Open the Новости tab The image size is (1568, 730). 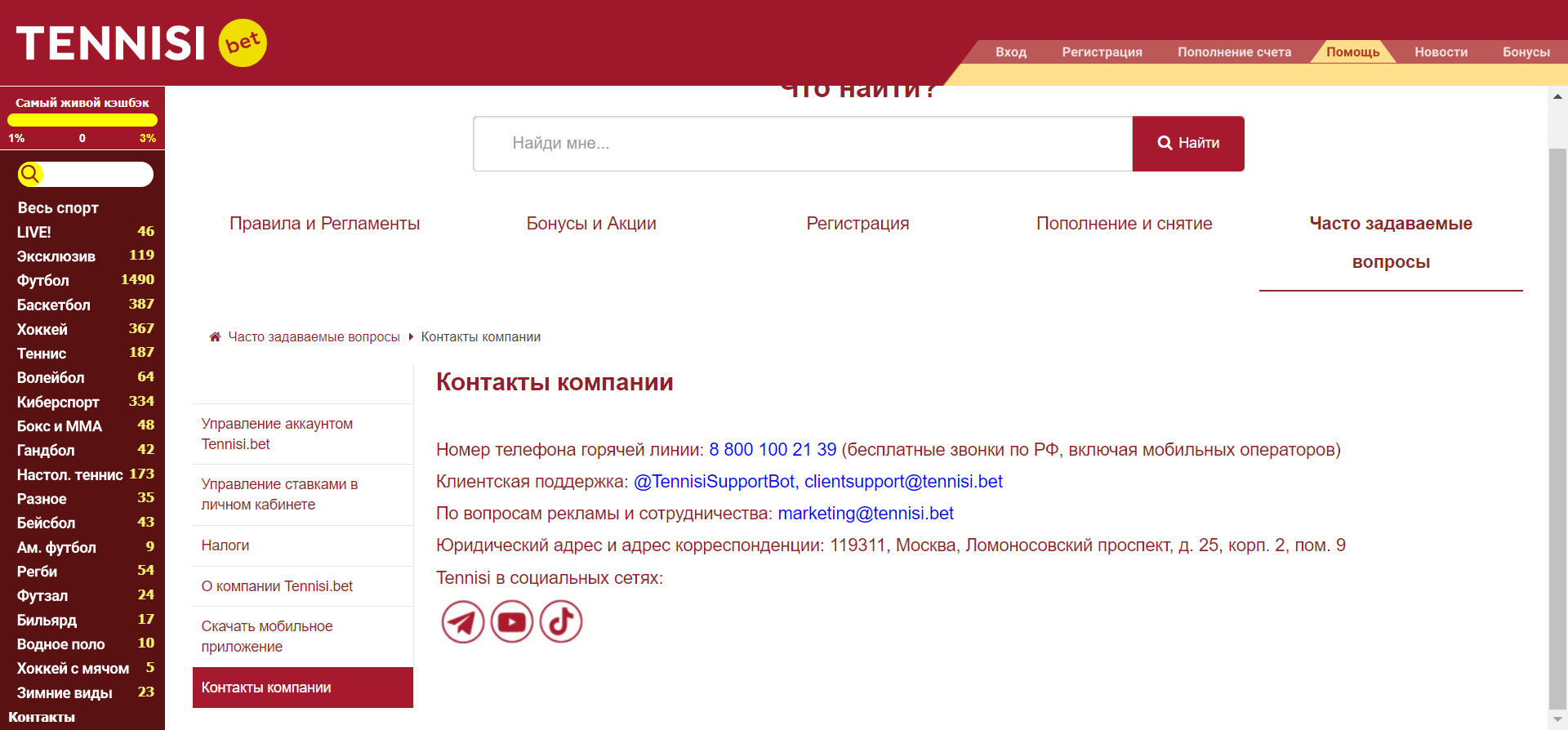point(1441,51)
